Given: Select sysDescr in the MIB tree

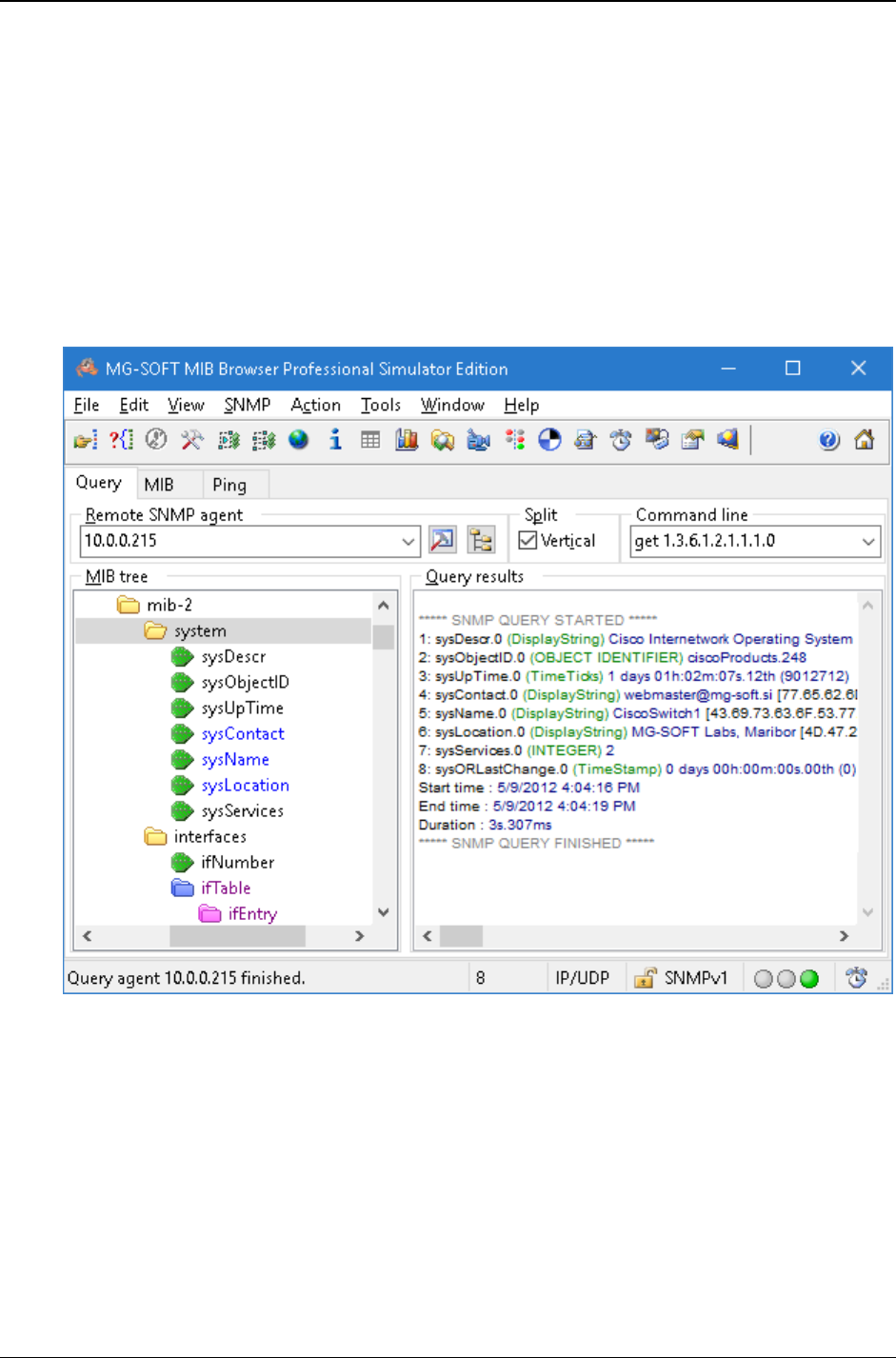Looking at the screenshot, I should click(x=219, y=656).
